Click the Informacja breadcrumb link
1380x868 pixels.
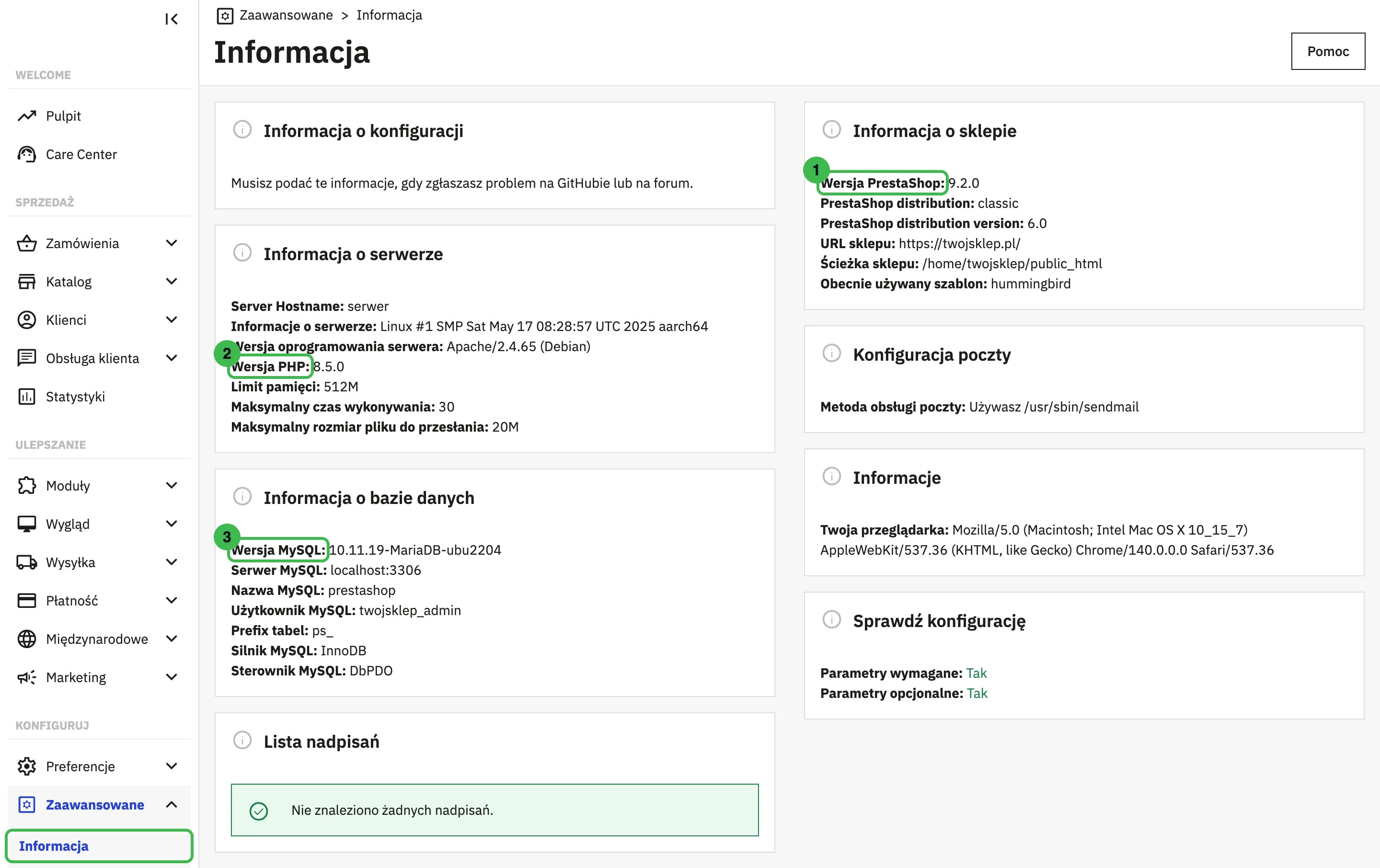[389, 15]
